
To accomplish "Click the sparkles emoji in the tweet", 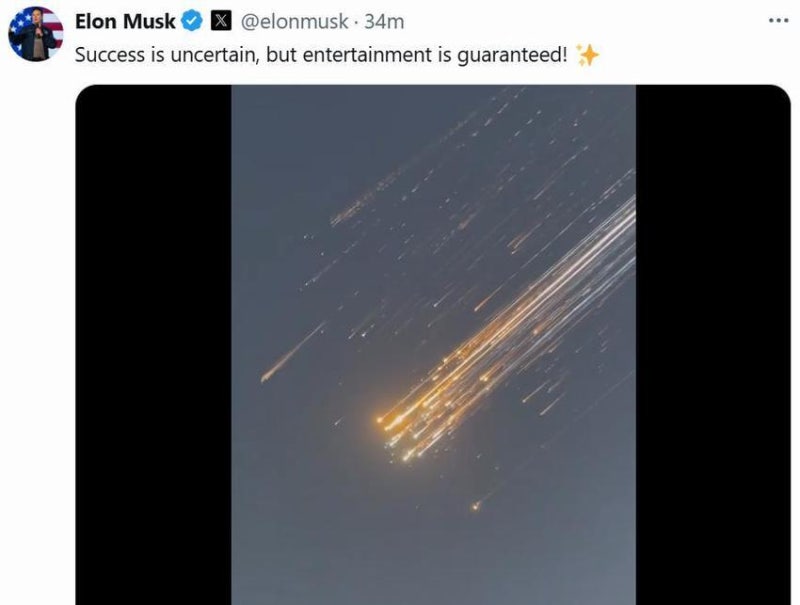I will [x=587, y=55].
